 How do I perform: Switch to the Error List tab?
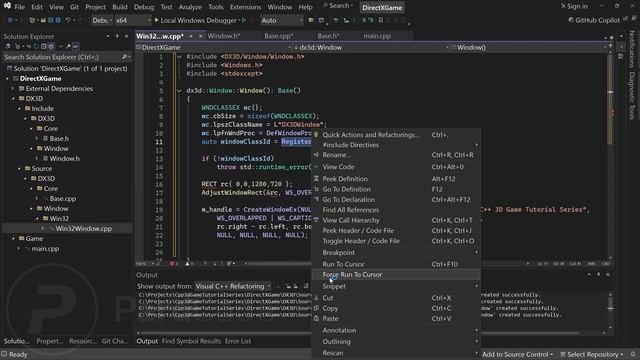click(x=238, y=341)
